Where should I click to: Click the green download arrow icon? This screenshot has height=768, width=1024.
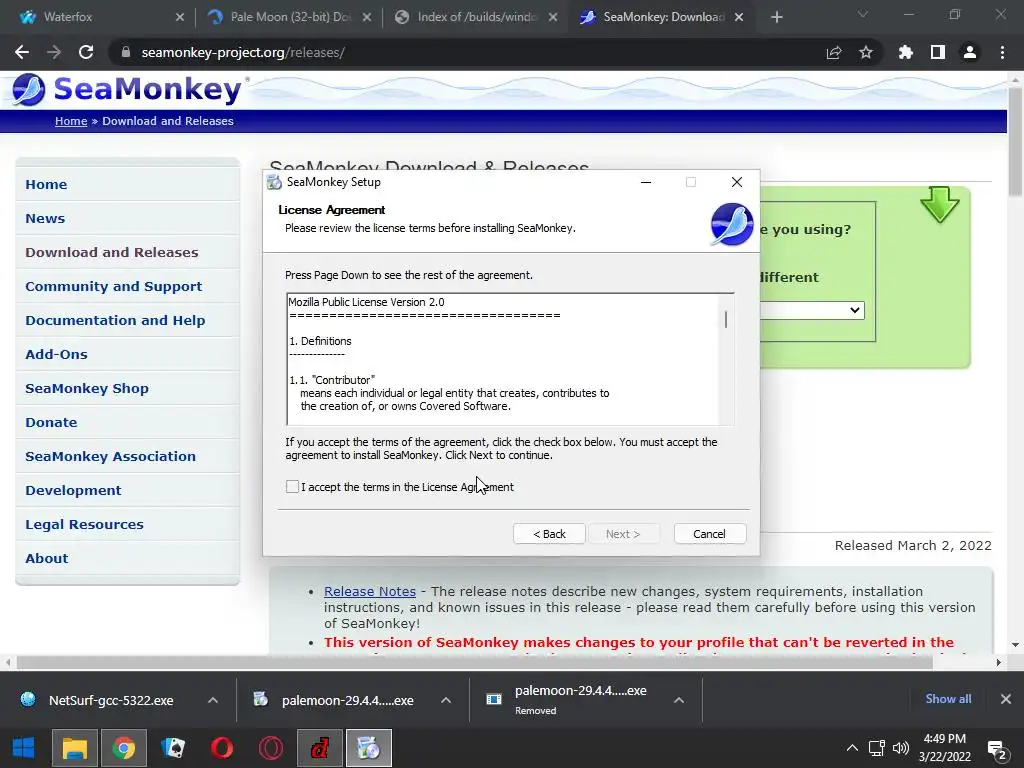pyautogui.click(x=939, y=205)
